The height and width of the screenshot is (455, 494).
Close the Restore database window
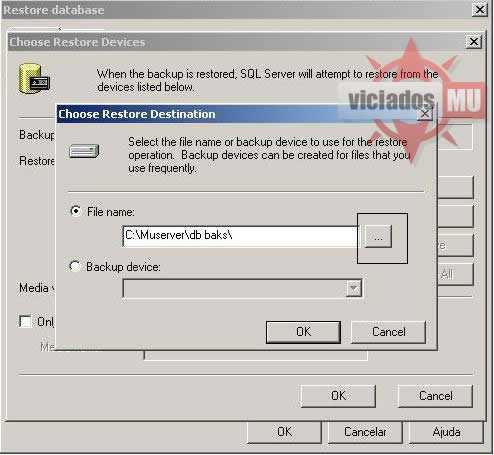pos(480,9)
